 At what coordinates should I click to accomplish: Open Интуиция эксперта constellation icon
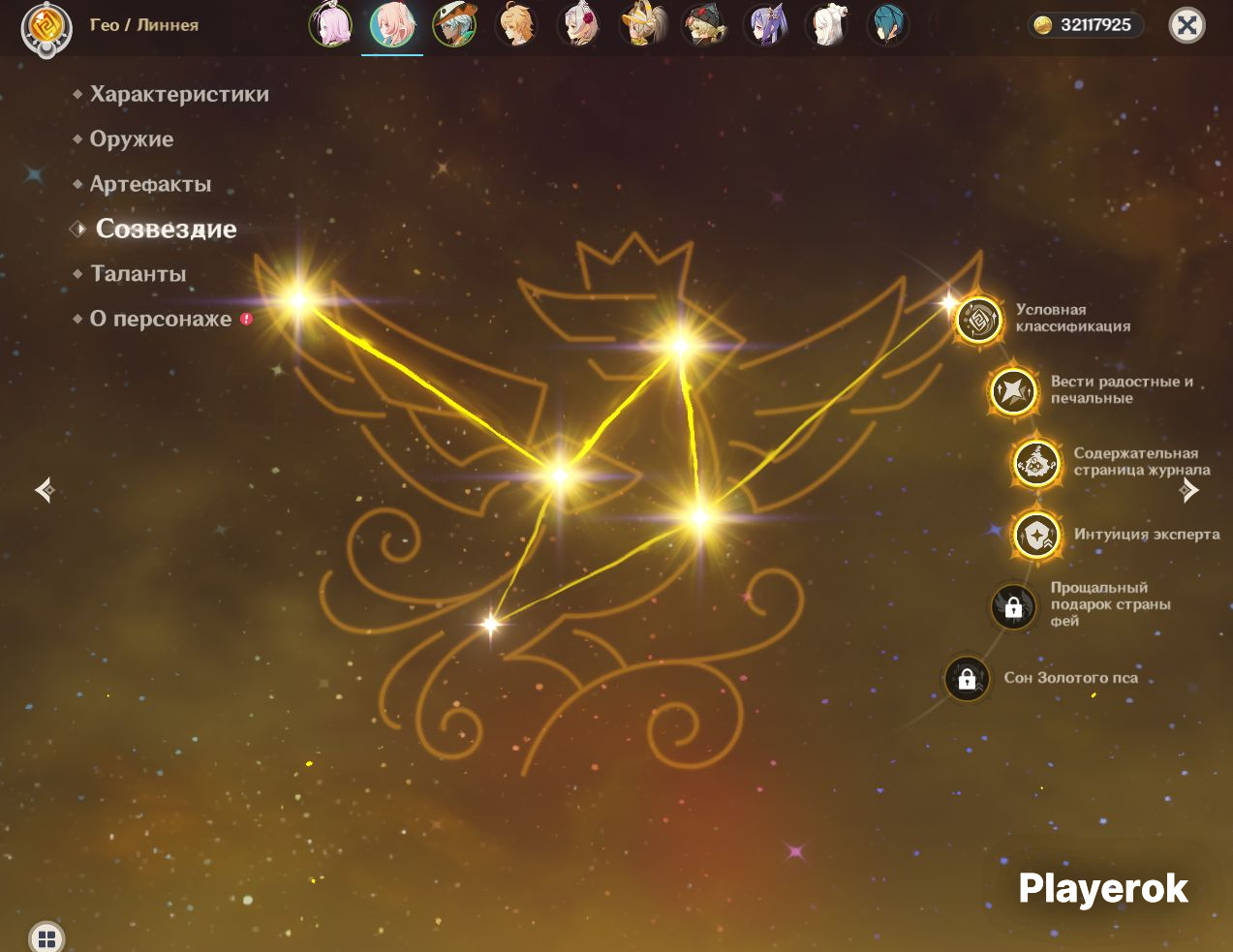pyautogui.click(x=1036, y=535)
